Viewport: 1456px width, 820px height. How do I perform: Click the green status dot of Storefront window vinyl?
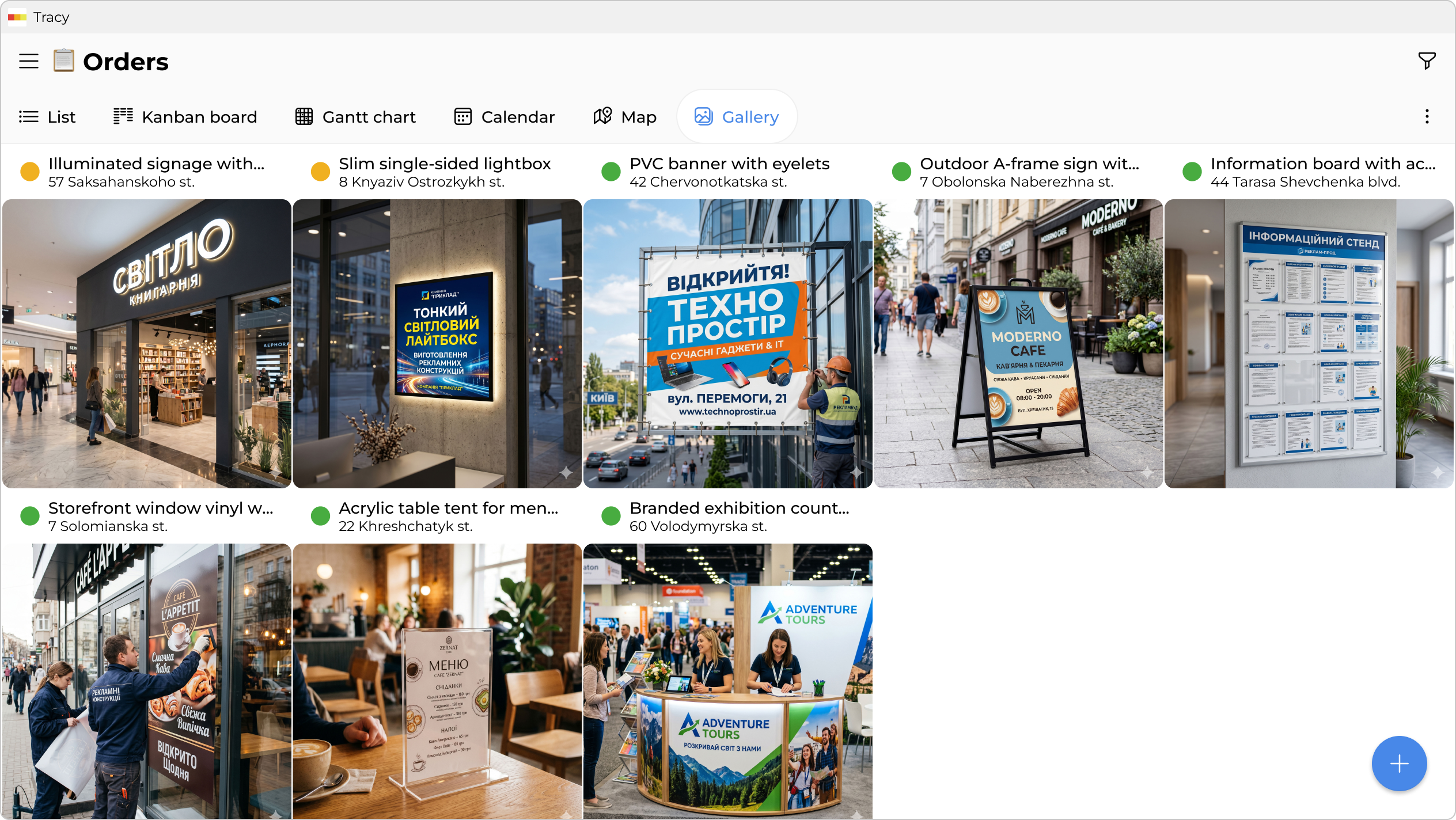29,515
